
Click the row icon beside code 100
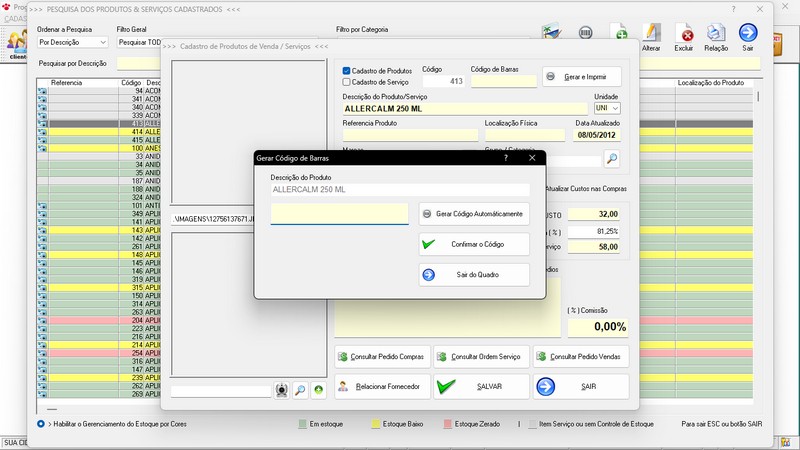(x=42, y=148)
